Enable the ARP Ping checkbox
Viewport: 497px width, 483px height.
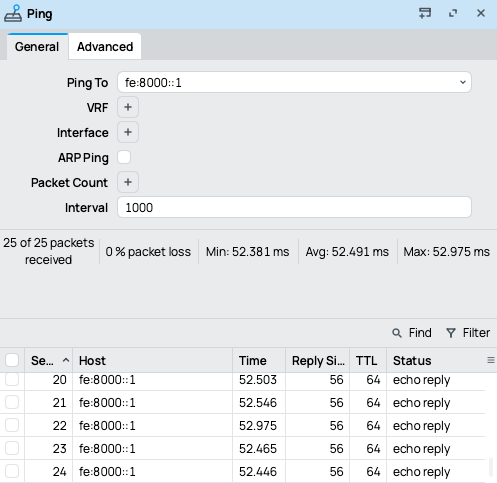click(124, 157)
